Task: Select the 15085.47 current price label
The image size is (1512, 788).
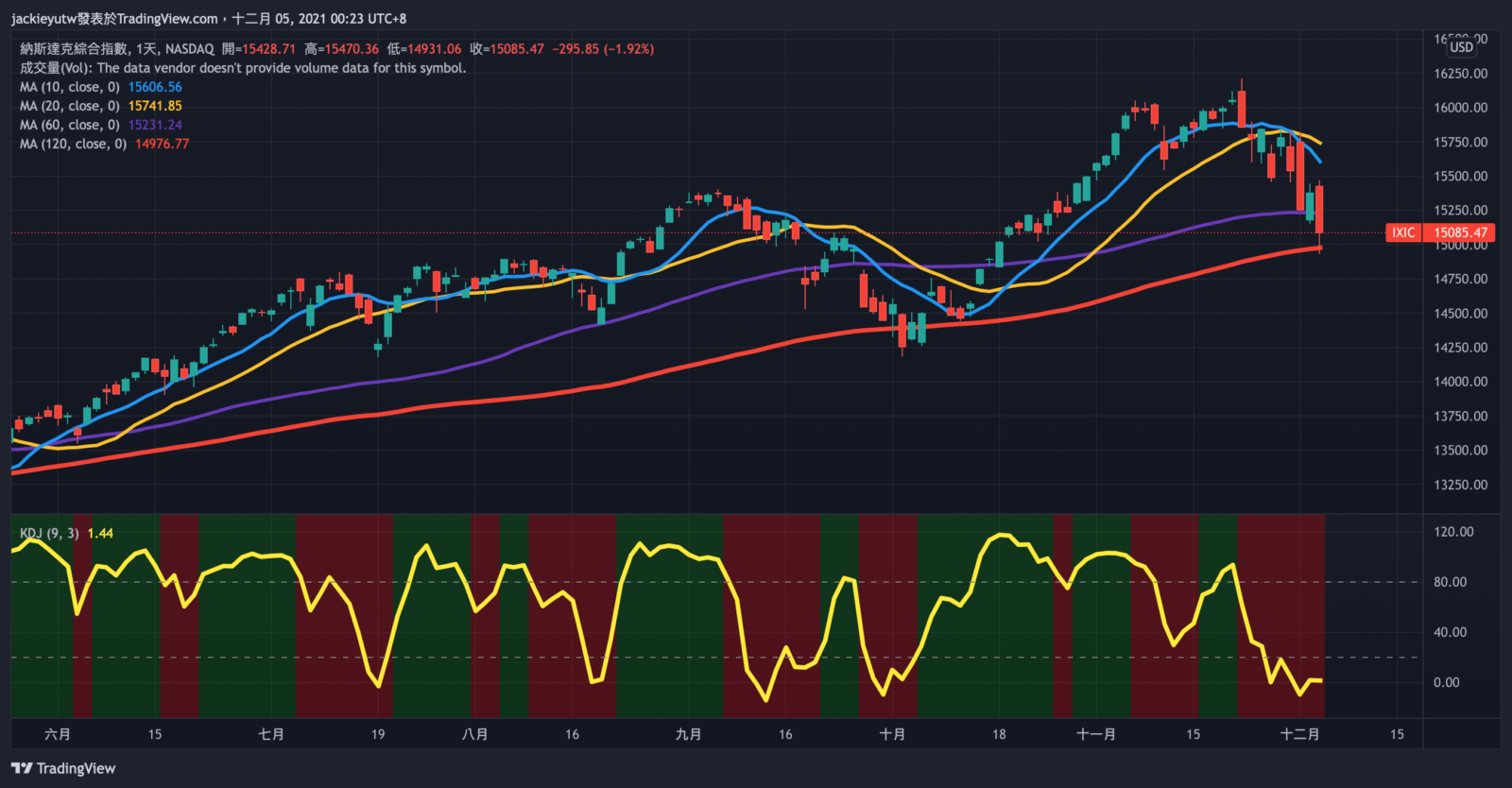Action: point(1460,232)
